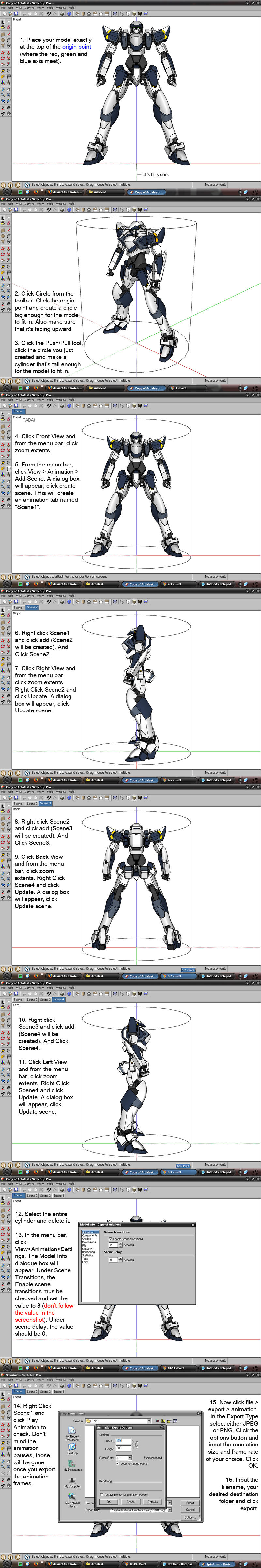Select the Scene 1 tab in Right view window
The height and width of the screenshot is (1568, 261).
[19, 607]
